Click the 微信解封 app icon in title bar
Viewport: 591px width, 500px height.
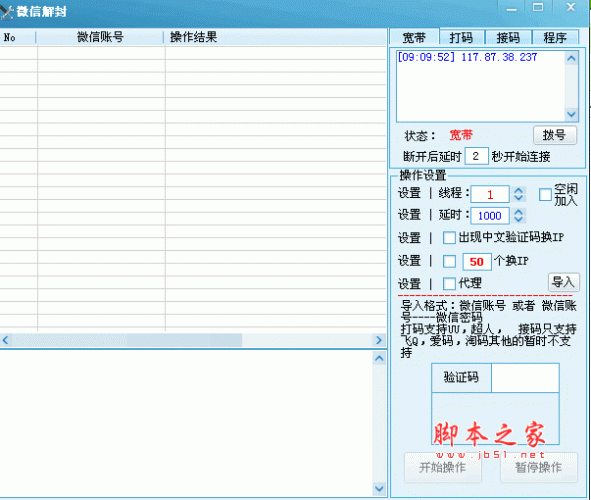pyautogui.click(x=7, y=12)
